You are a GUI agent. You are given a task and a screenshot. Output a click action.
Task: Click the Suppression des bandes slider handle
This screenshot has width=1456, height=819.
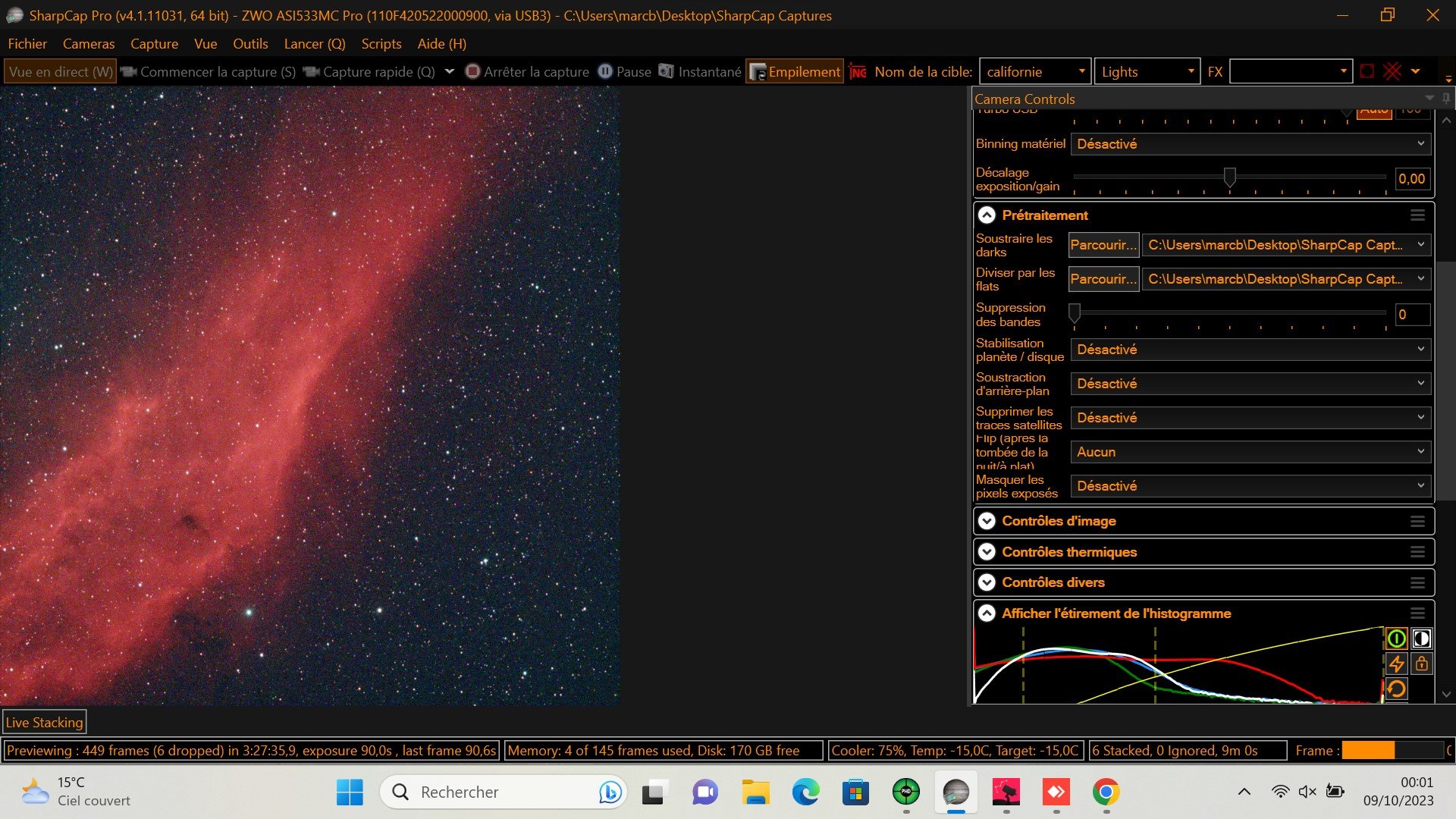[1075, 312]
